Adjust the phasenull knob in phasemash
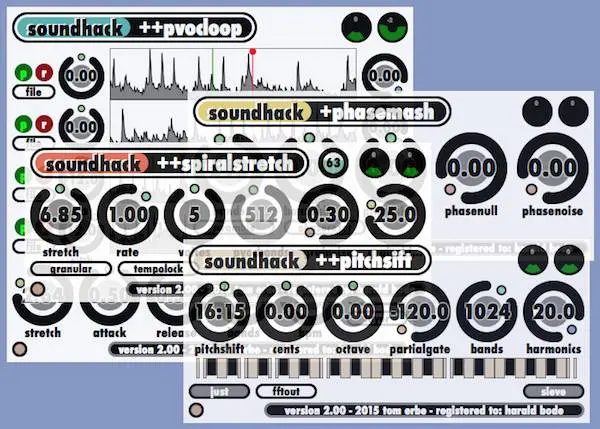The image size is (600, 429). tap(471, 168)
